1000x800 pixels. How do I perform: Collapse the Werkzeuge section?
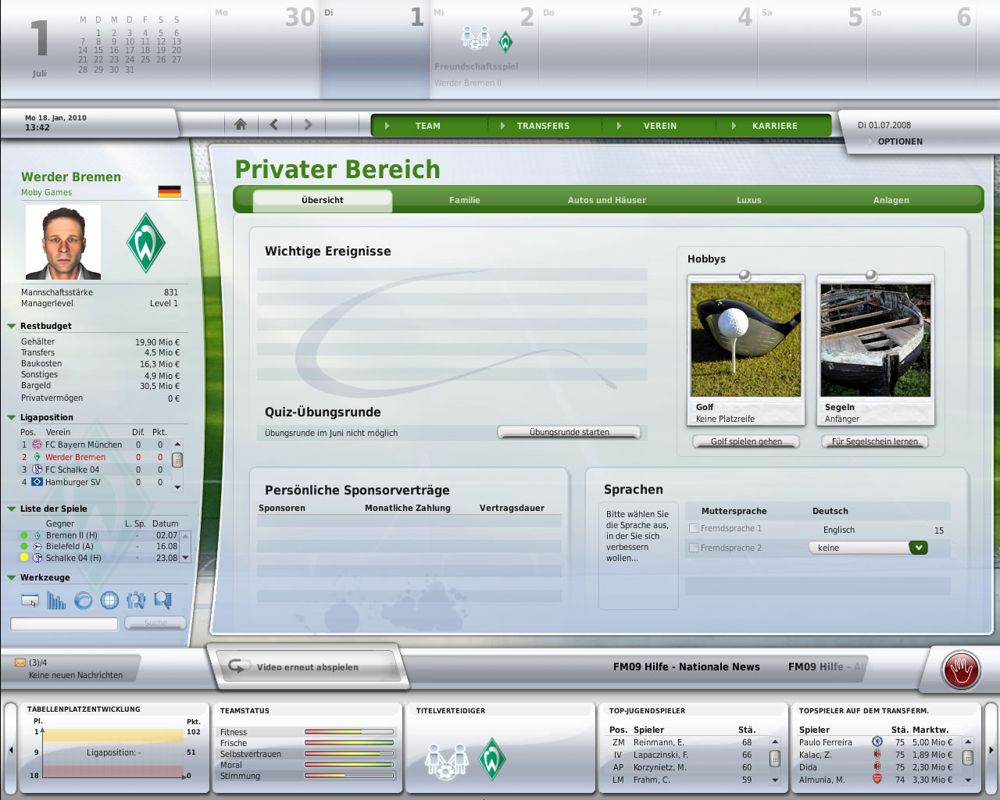coord(12,578)
